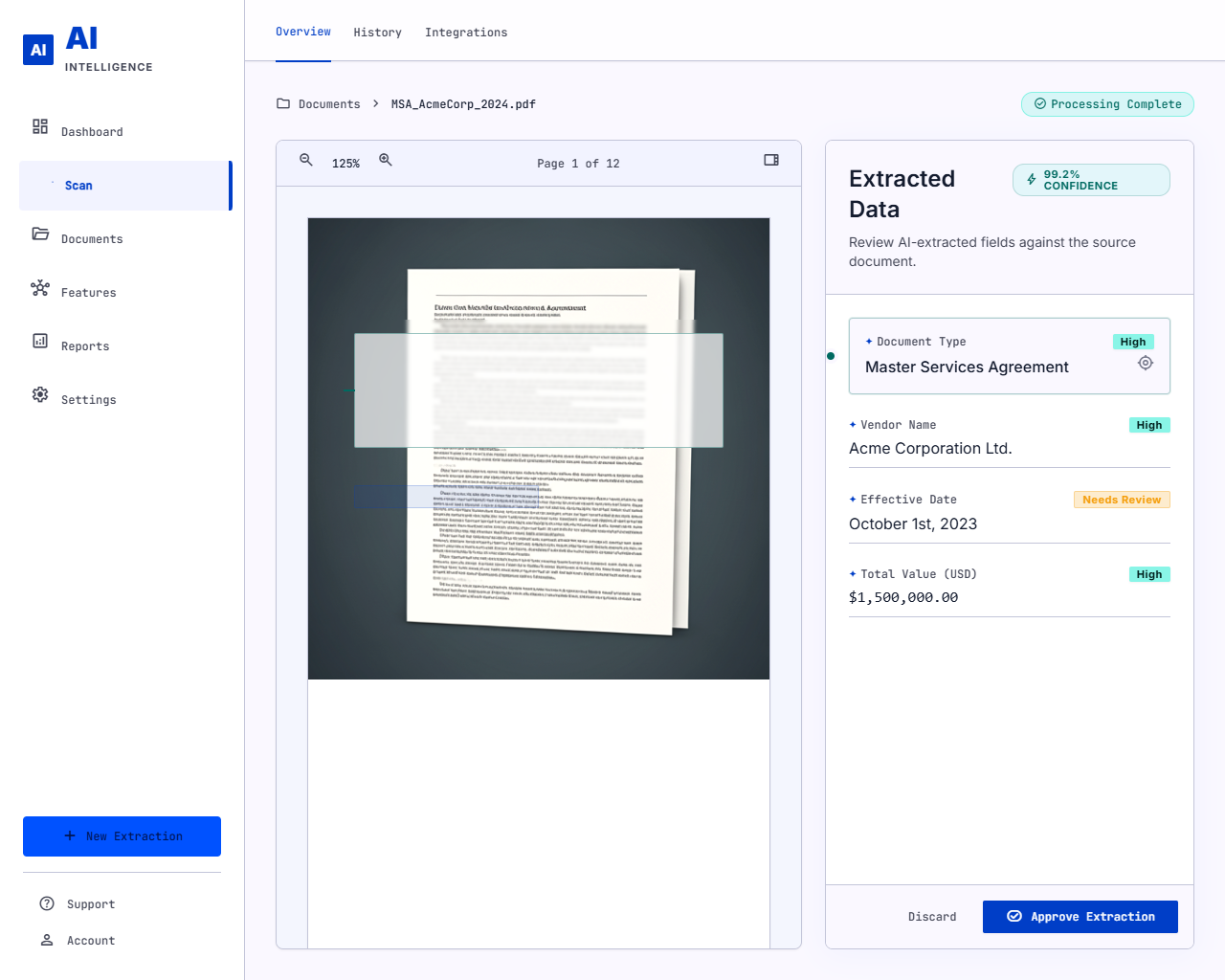Select Scan in the sidebar
This screenshot has width=1225, height=980.
[125, 186]
